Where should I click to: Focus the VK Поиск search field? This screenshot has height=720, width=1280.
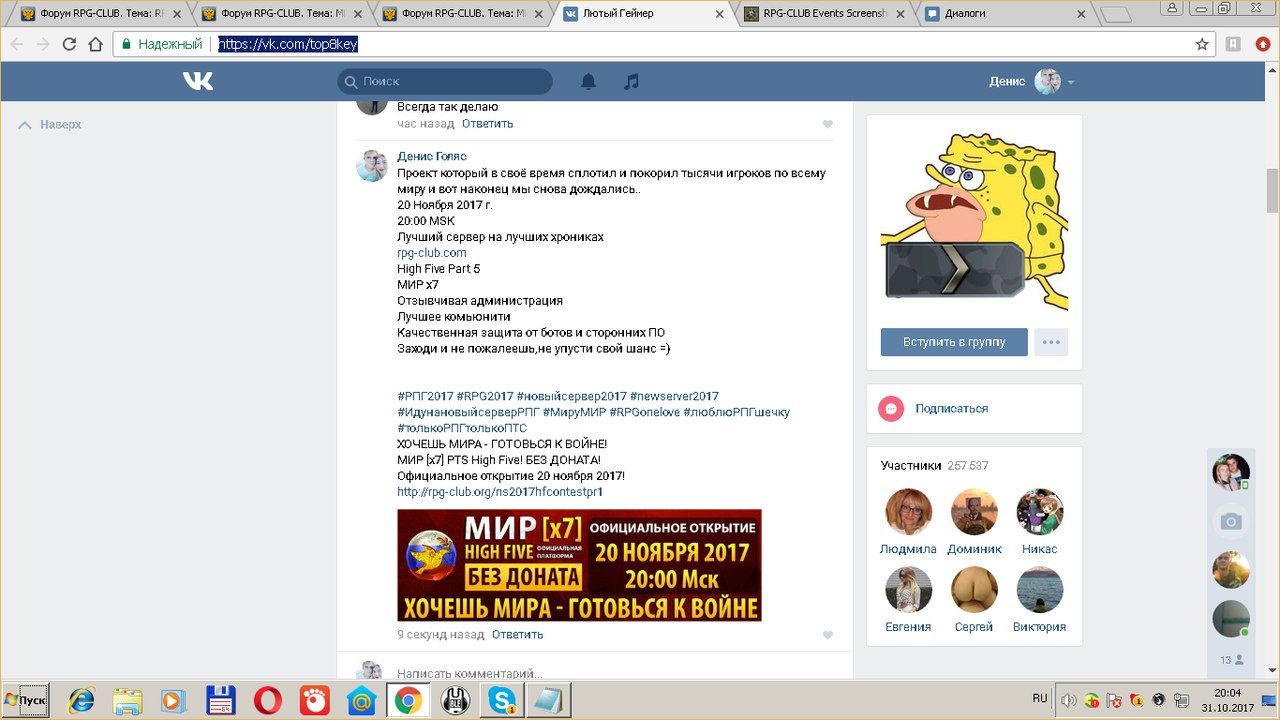[445, 82]
